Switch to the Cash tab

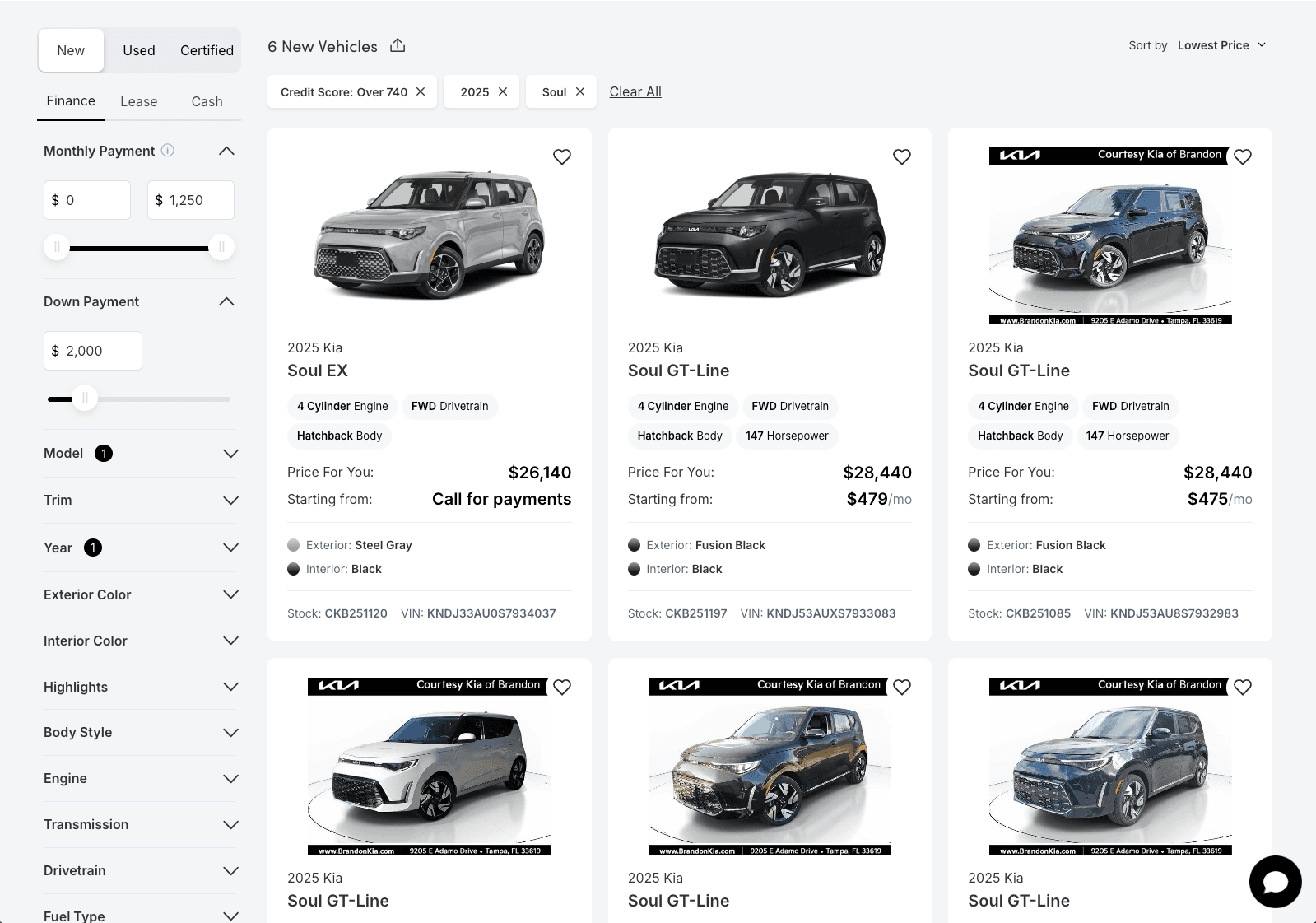(x=207, y=101)
